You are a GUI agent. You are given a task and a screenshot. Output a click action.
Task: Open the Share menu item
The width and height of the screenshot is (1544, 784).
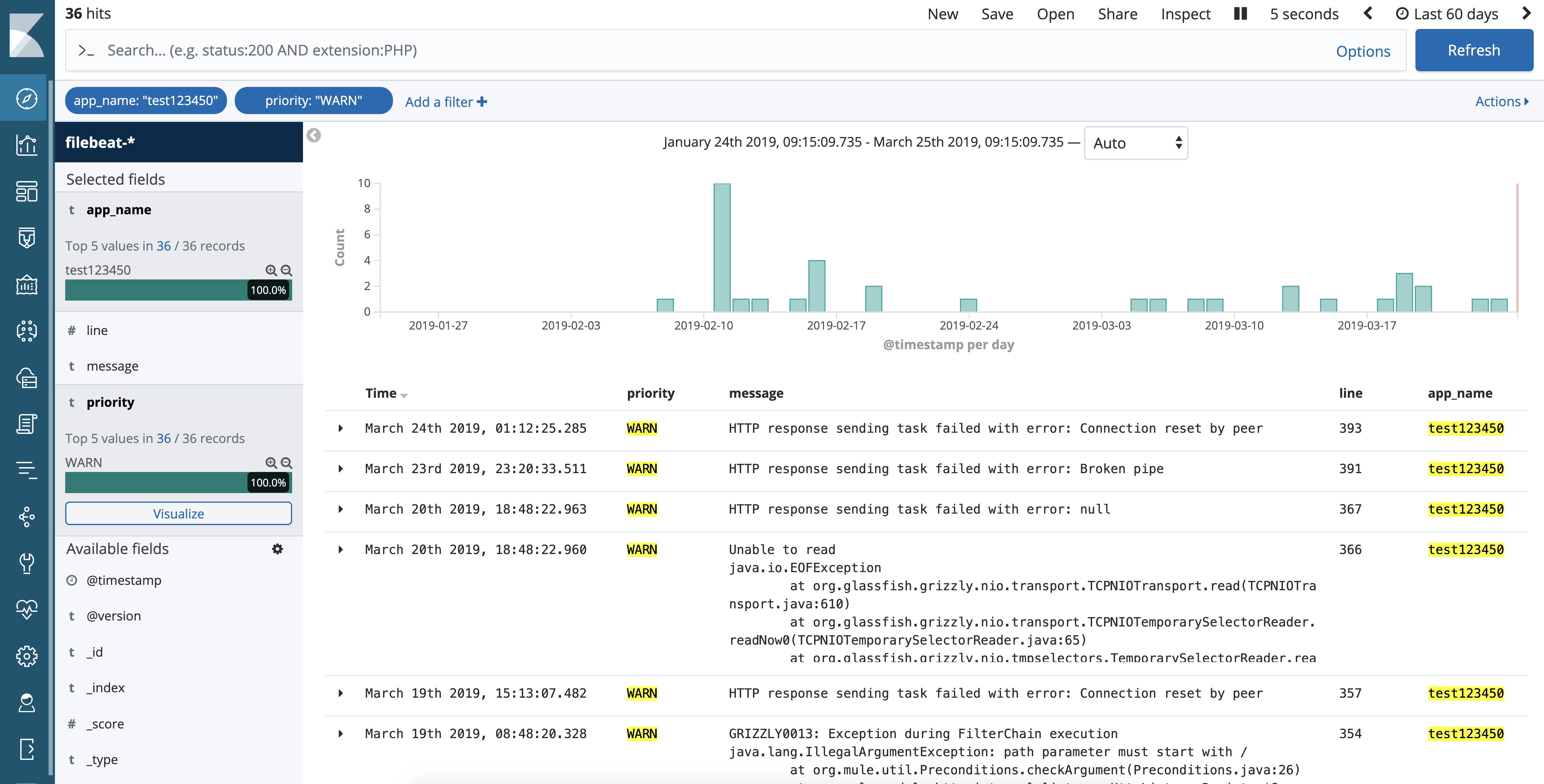point(1117,14)
